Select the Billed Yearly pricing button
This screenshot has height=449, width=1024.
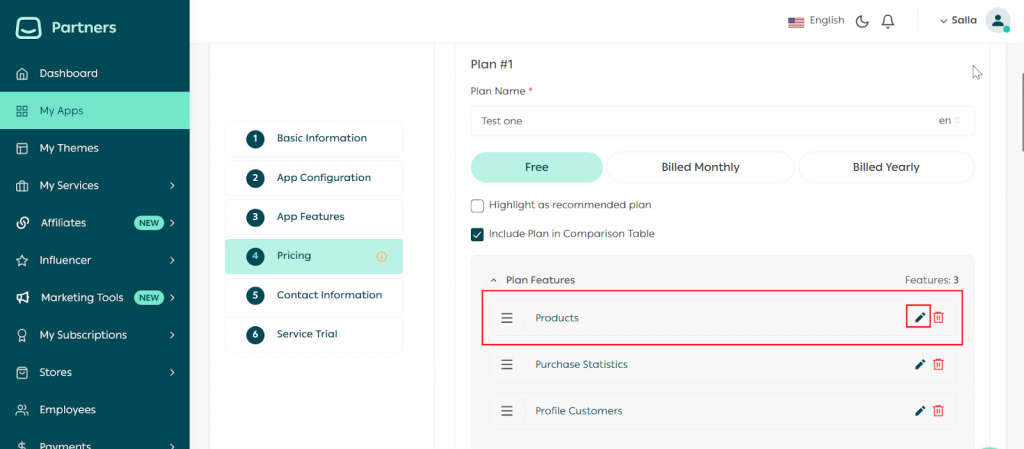[885, 167]
